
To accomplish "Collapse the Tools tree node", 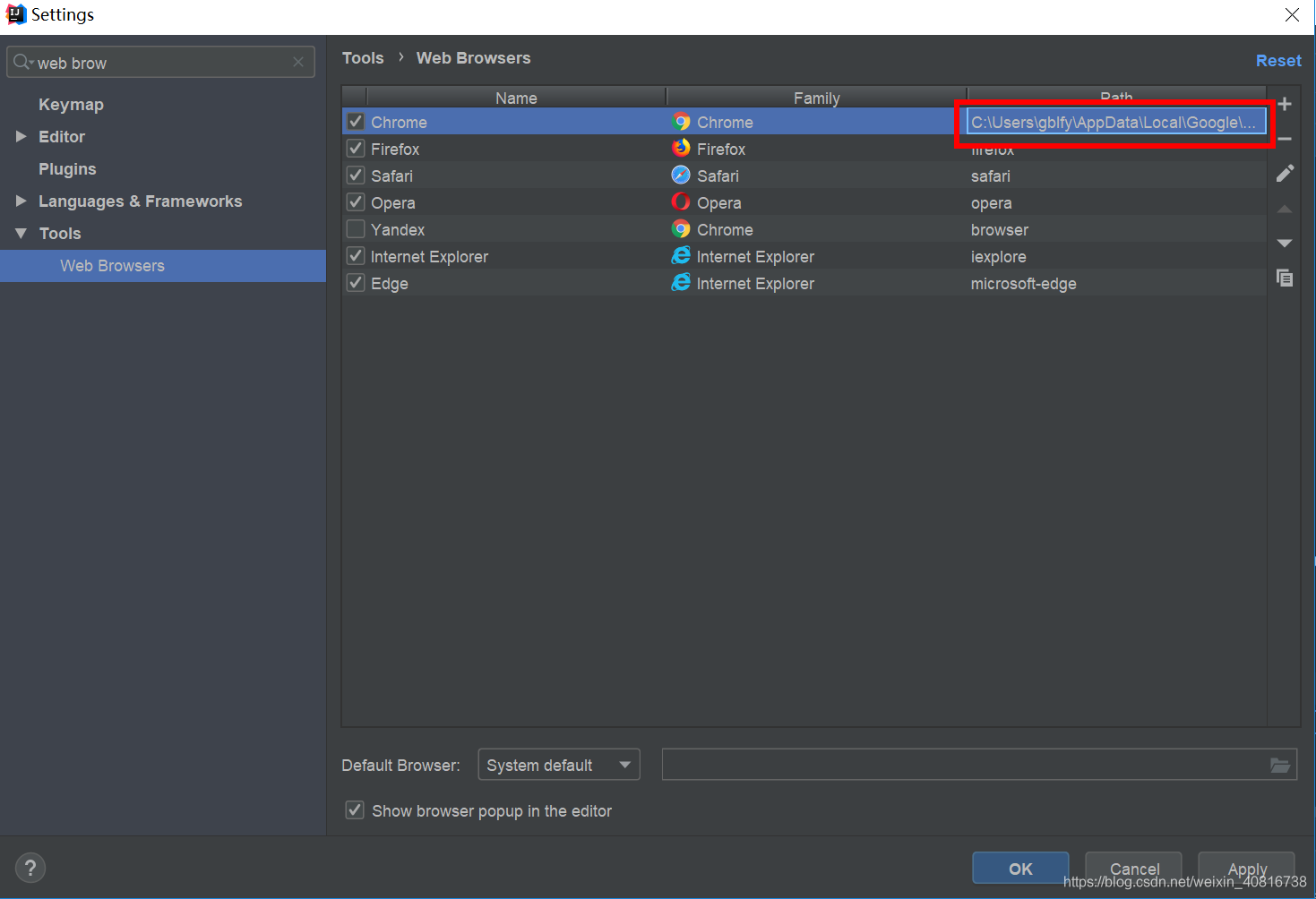I will point(21,233).
